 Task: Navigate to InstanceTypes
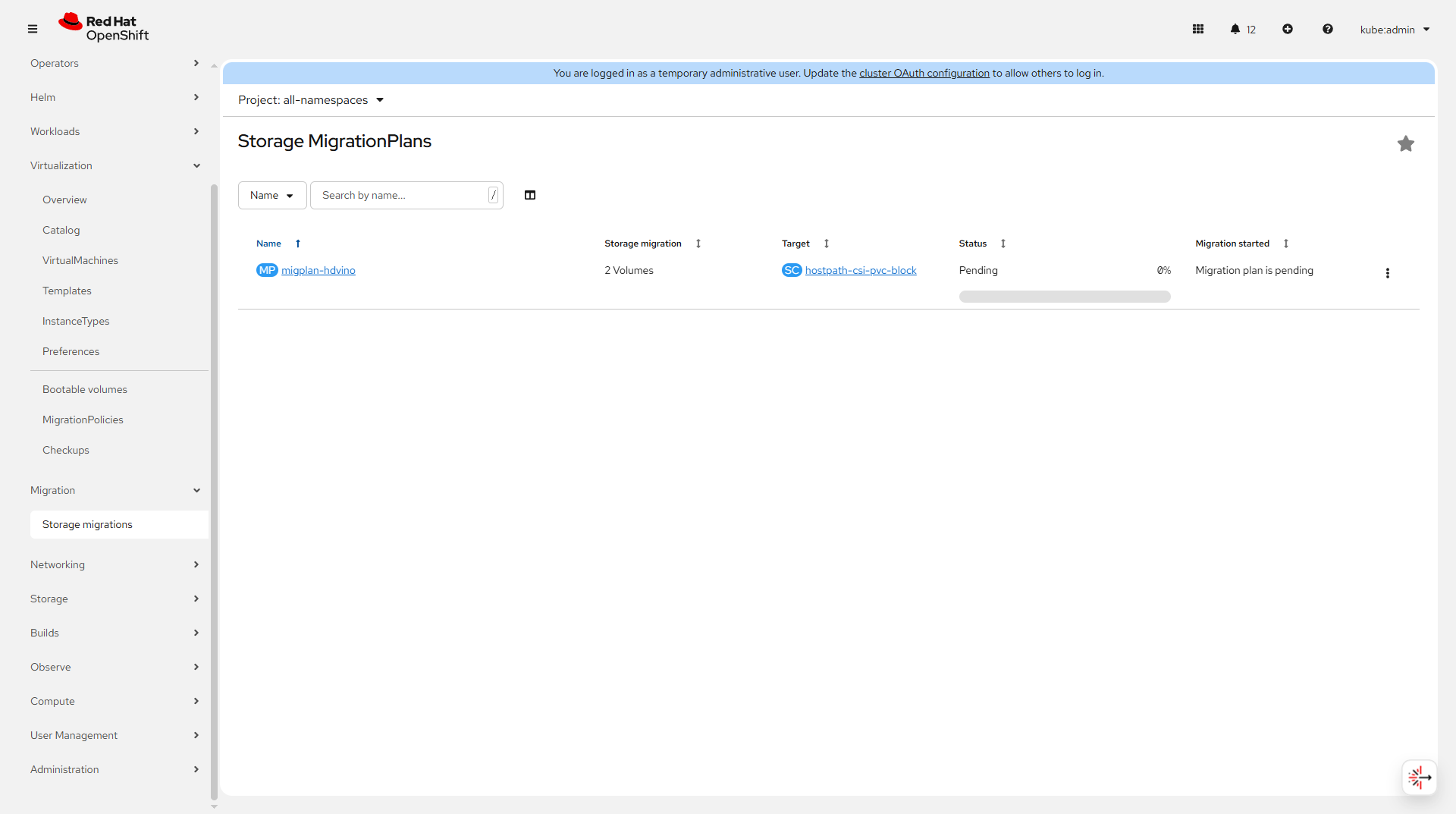coord(76,321)
